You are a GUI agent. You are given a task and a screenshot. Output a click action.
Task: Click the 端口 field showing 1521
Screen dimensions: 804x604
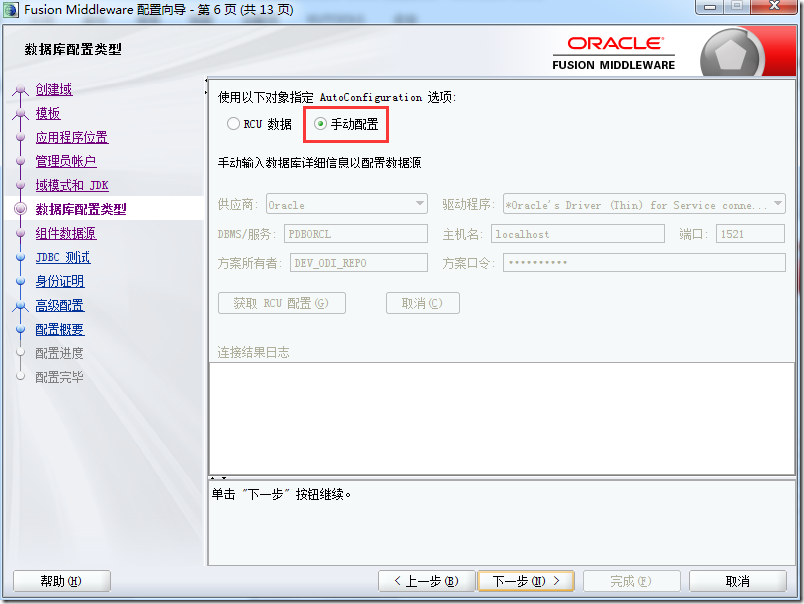(x=750, y=234)
